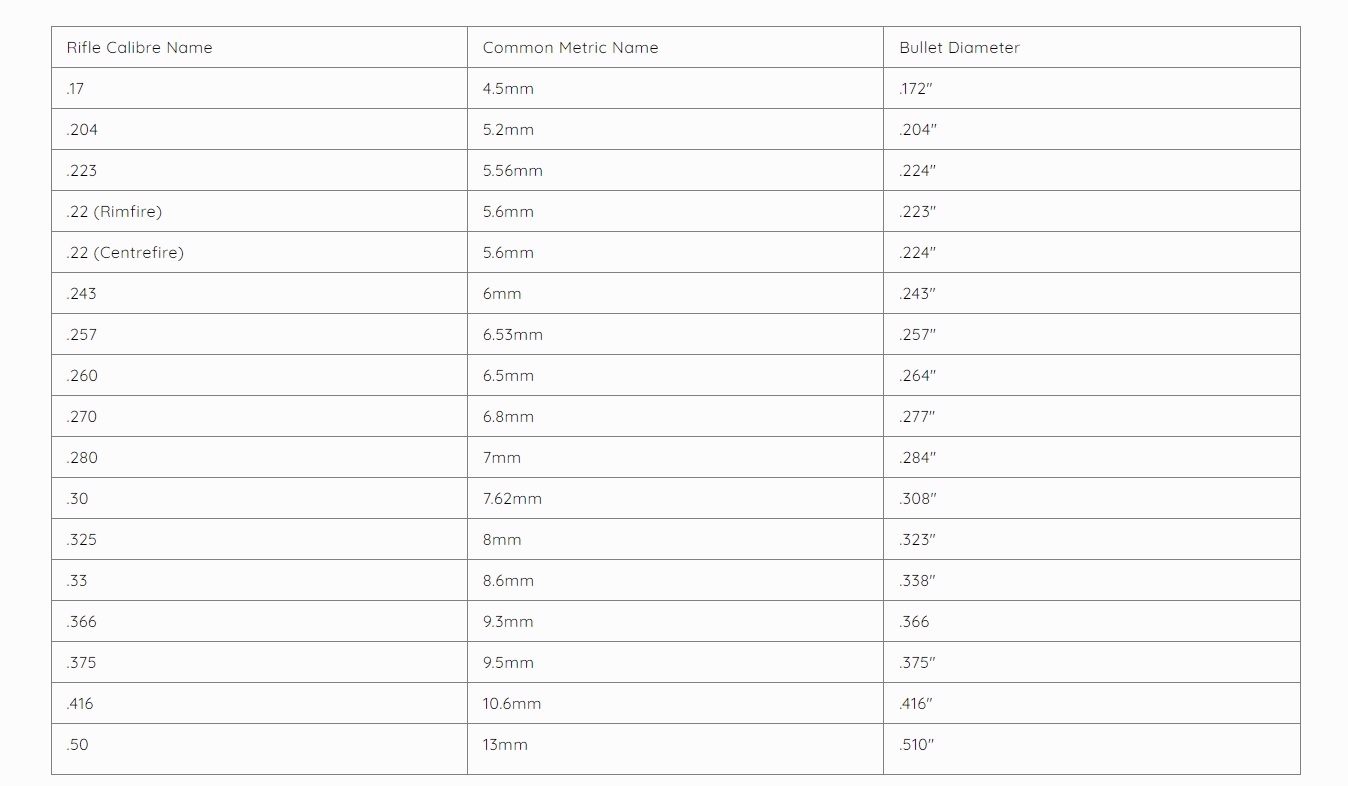Click the .510" bullet diameter cell
This screenshot has height=786, width=1348.
tap(916, 745)
